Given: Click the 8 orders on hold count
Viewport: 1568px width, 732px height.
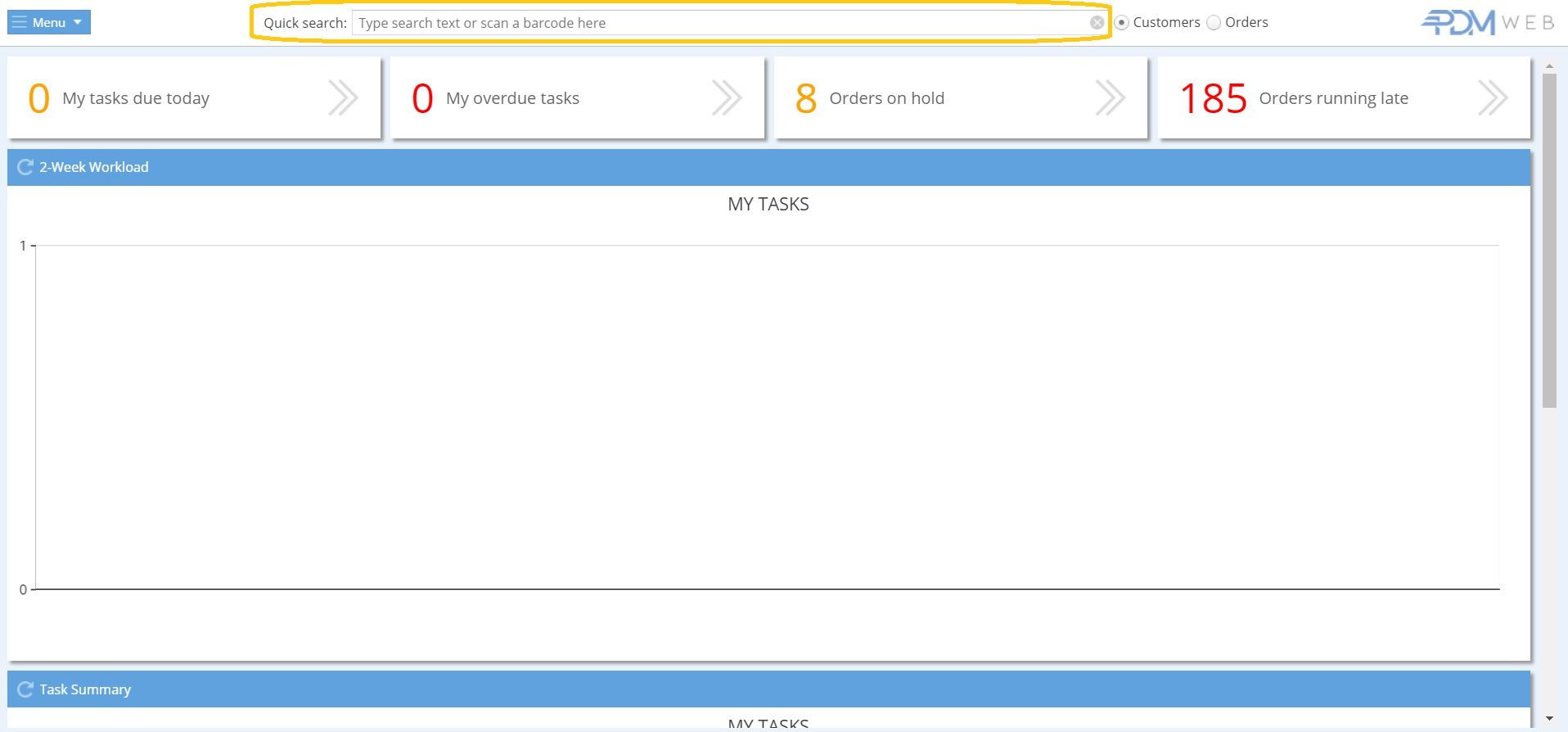Looking at the screenshot, I should 806,99.
